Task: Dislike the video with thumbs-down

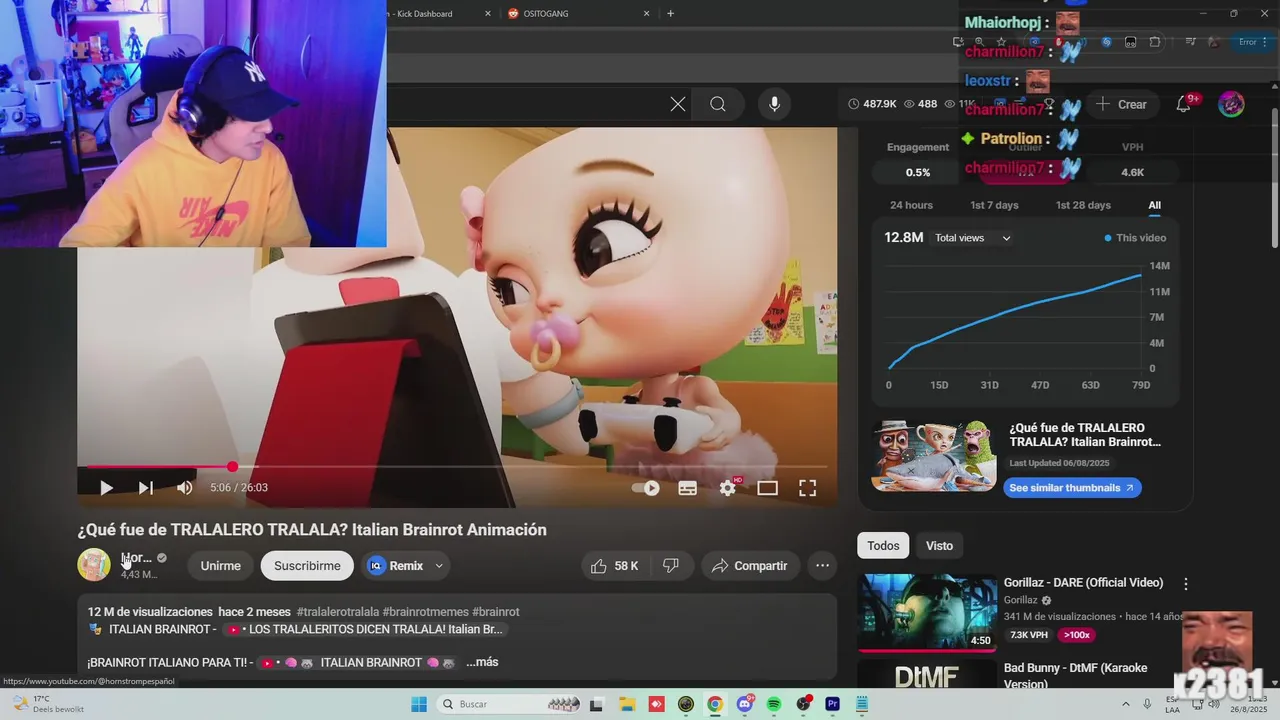Action: point(671,566)
